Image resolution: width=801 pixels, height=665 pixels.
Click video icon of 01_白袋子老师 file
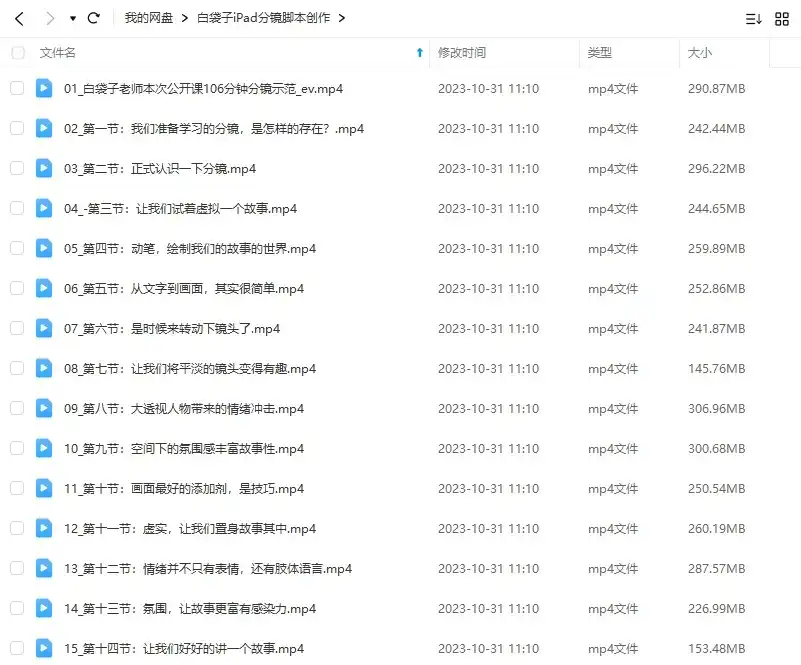click(44, 88)
